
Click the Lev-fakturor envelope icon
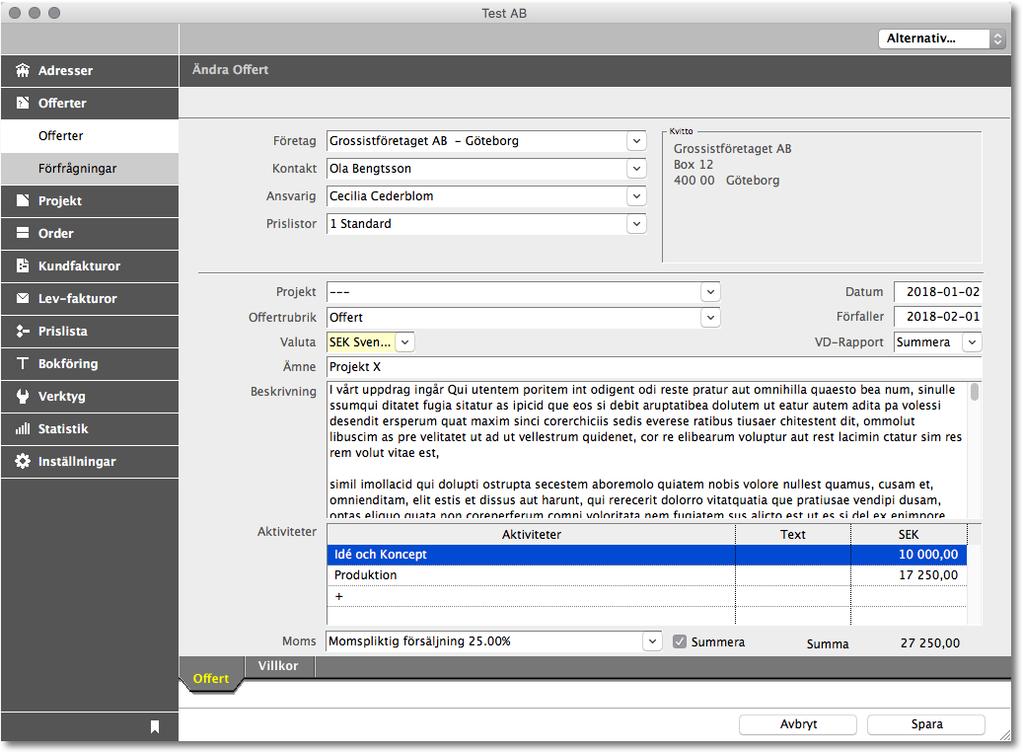pos(23,298)
